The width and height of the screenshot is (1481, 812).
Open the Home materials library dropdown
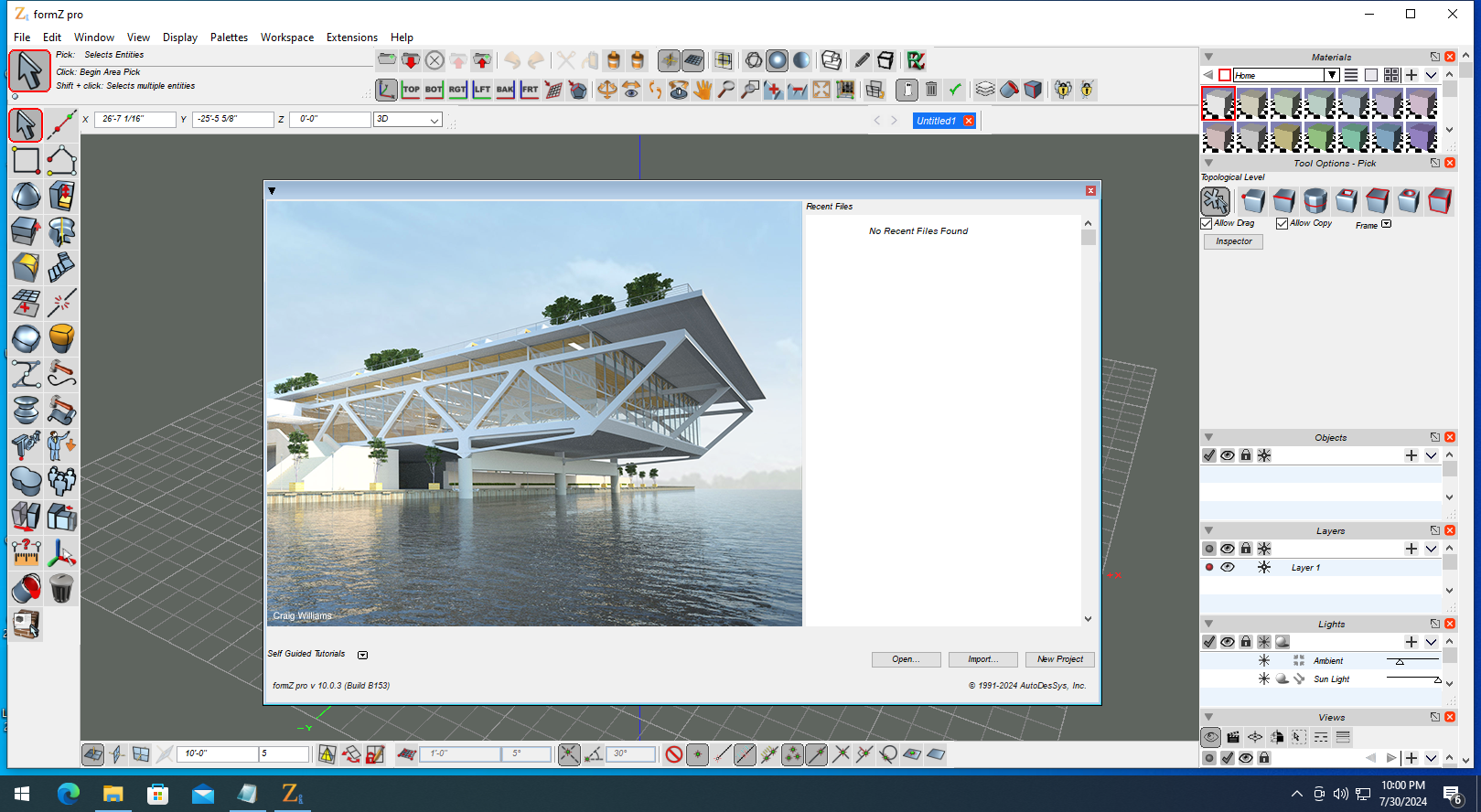(1333, 75)
